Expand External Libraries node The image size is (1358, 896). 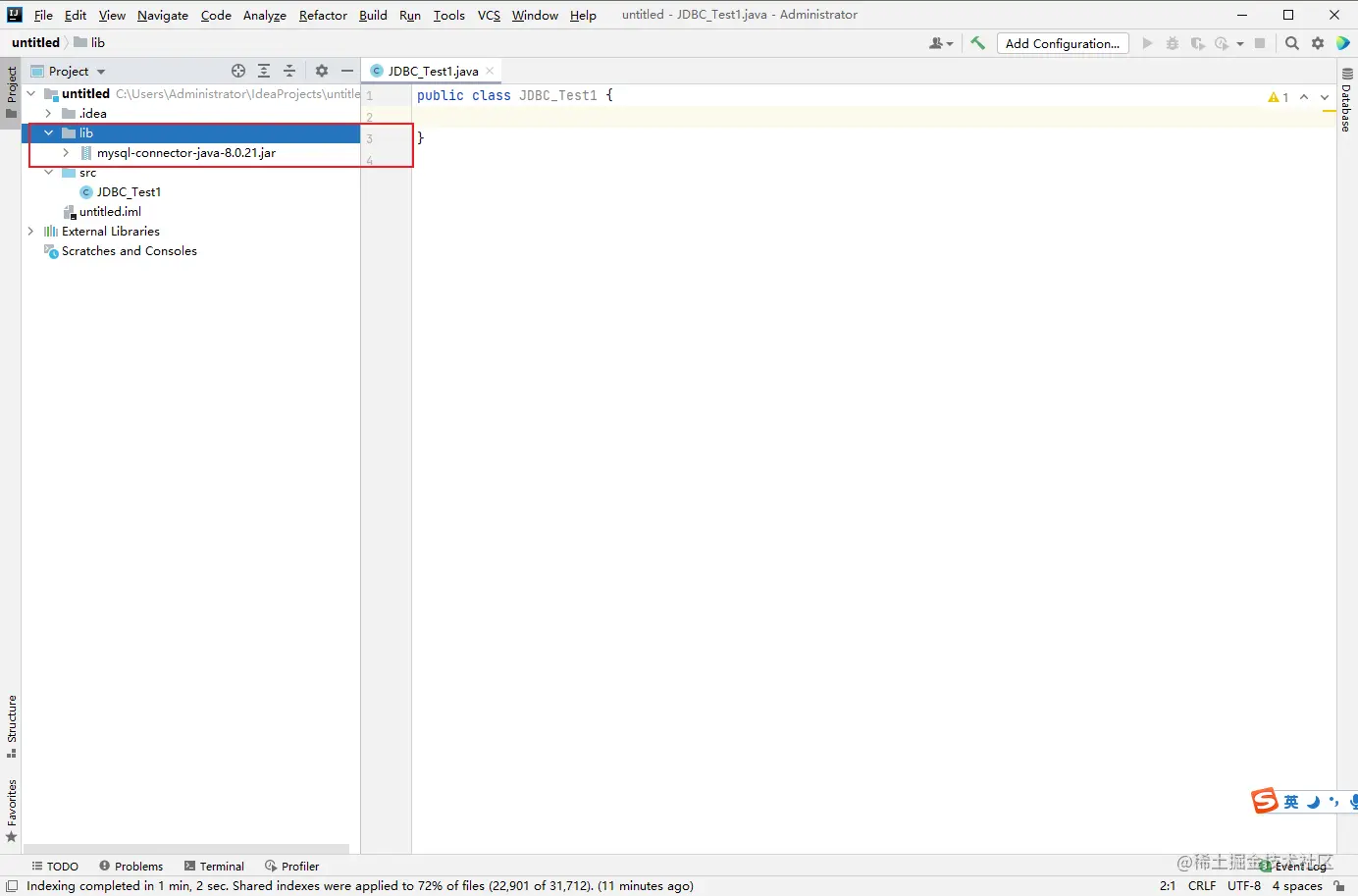click(x=30, y=232)
